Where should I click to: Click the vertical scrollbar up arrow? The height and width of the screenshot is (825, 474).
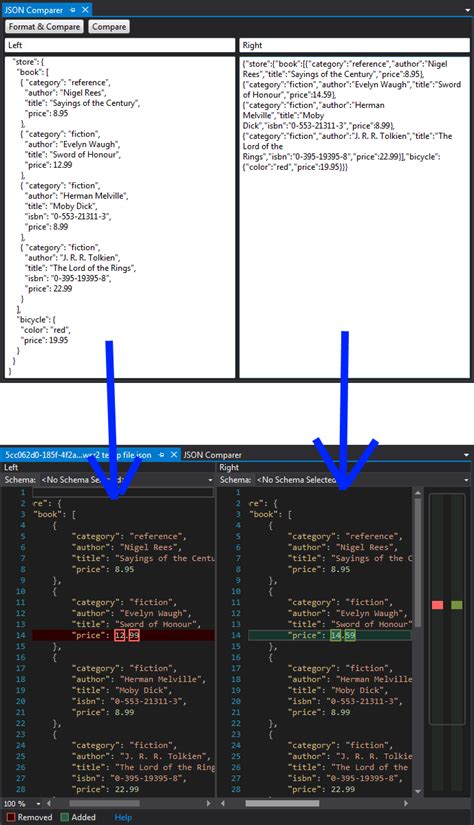tap(418, 493)
